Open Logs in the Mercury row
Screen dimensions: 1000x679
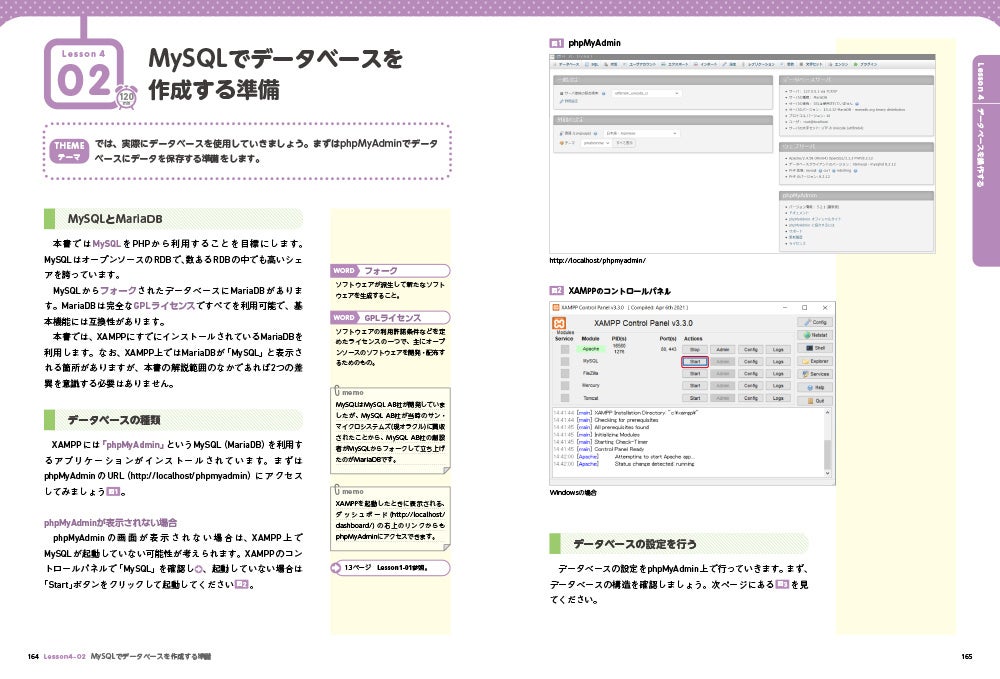point(778,386)
